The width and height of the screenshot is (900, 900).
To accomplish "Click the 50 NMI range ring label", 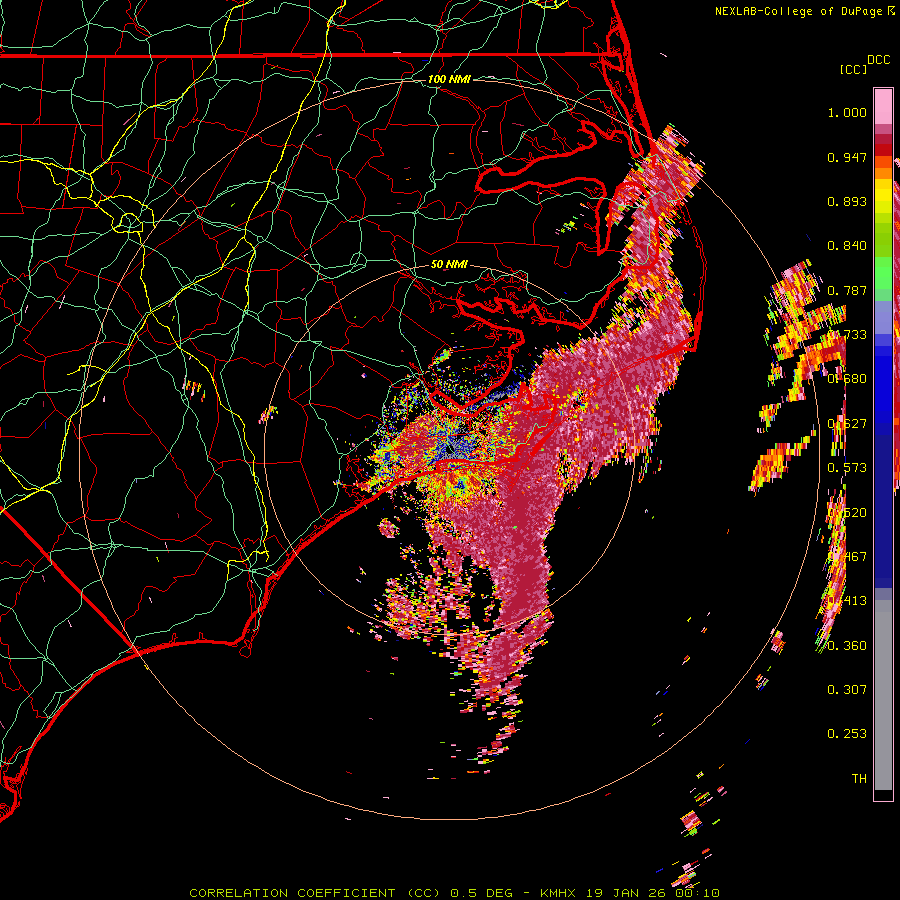I will point(449,265).
